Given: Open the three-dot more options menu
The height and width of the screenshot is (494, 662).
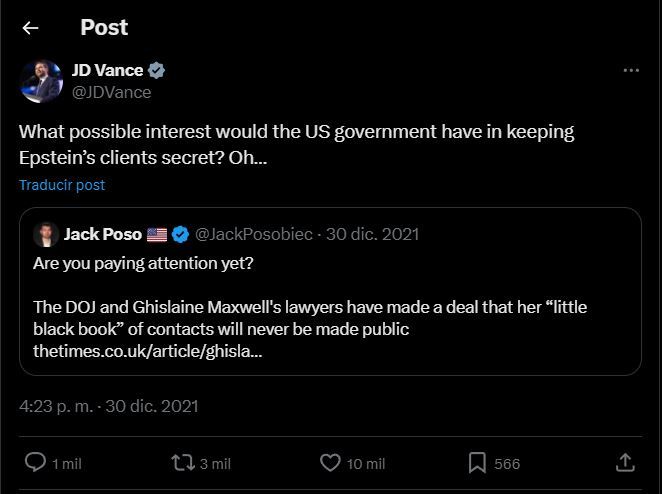Looking at the screenshot, I should (x=631, y=70).
